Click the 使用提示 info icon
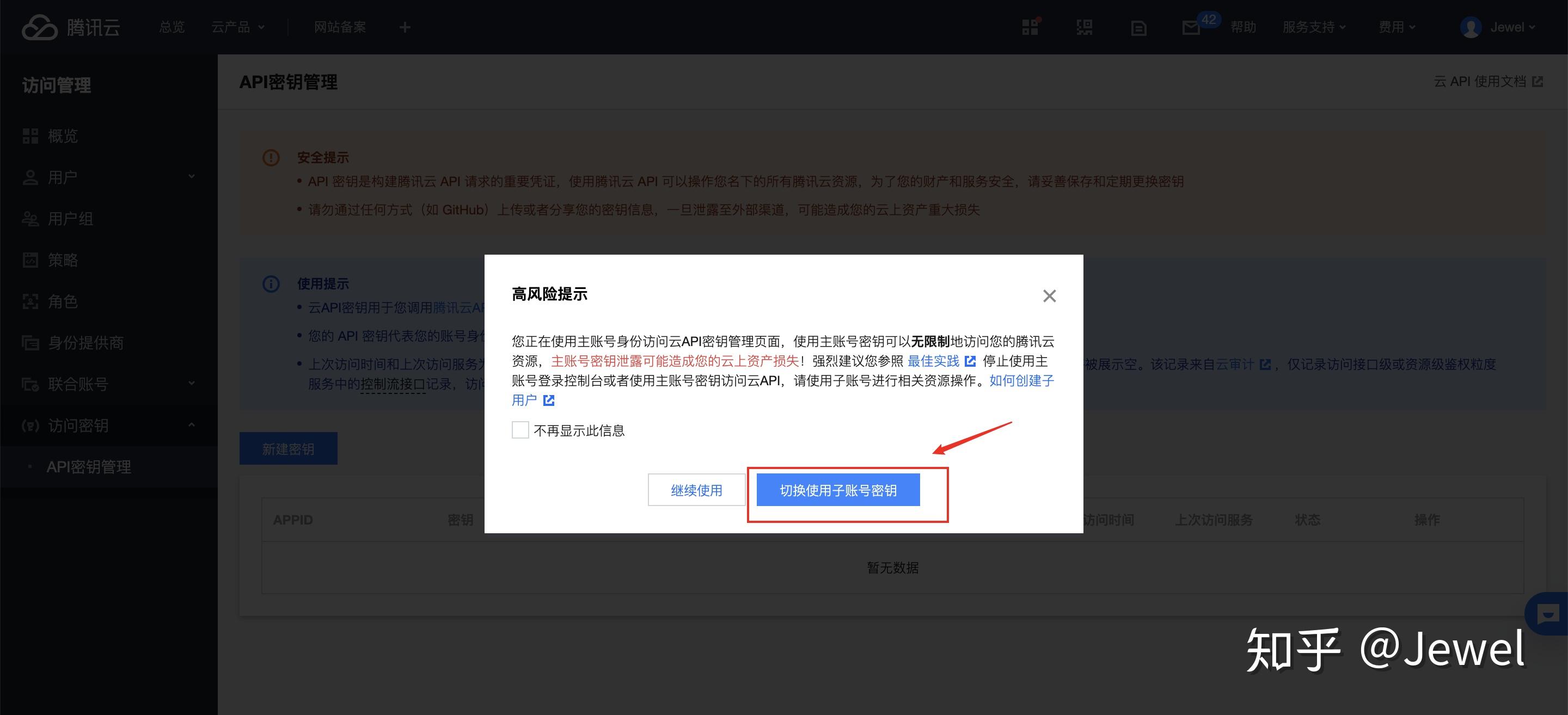Image resolution: width=1568 pixels, height=715 pixels. point(271,284)
